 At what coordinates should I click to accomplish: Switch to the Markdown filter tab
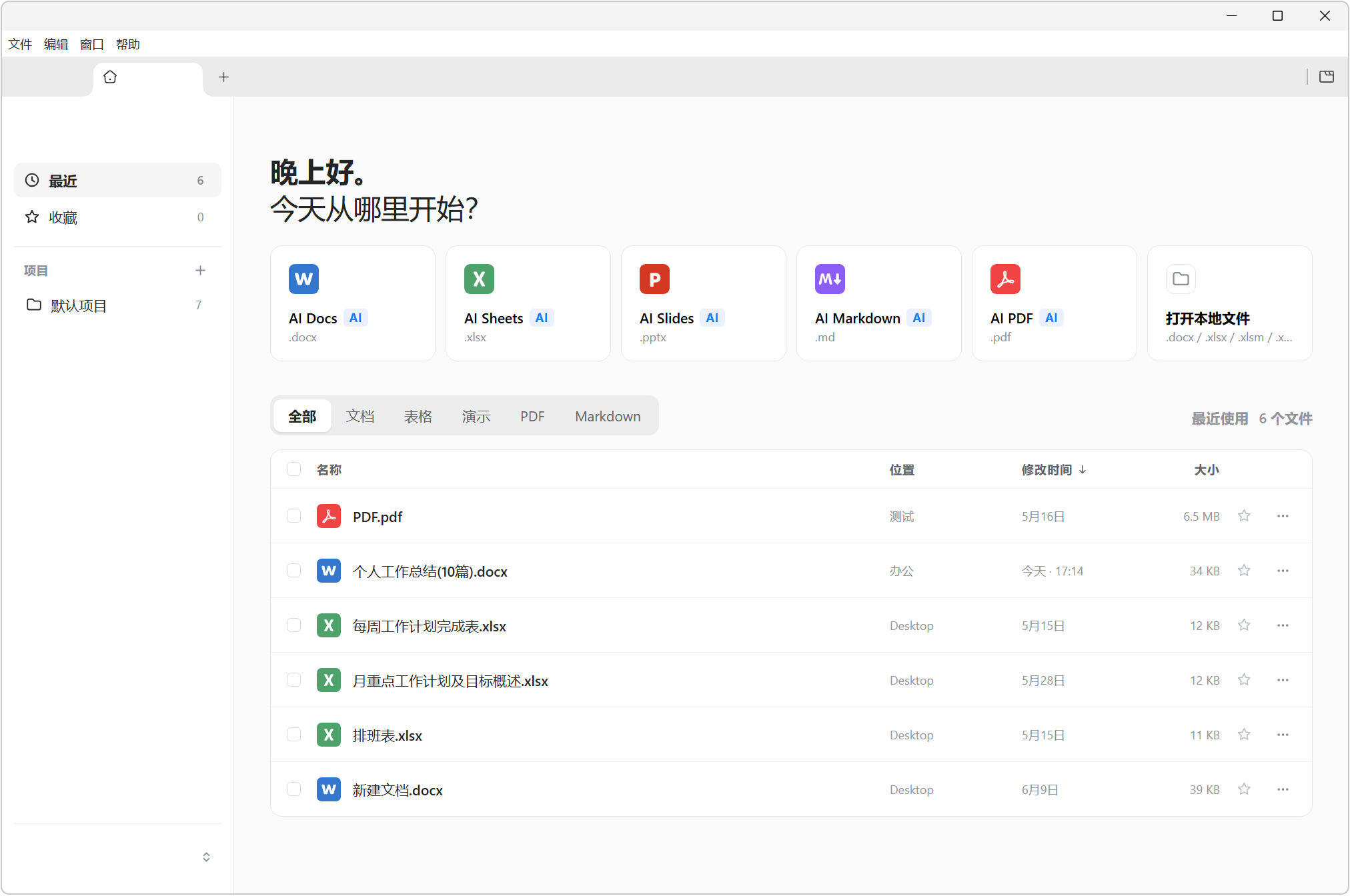(608, 417)
